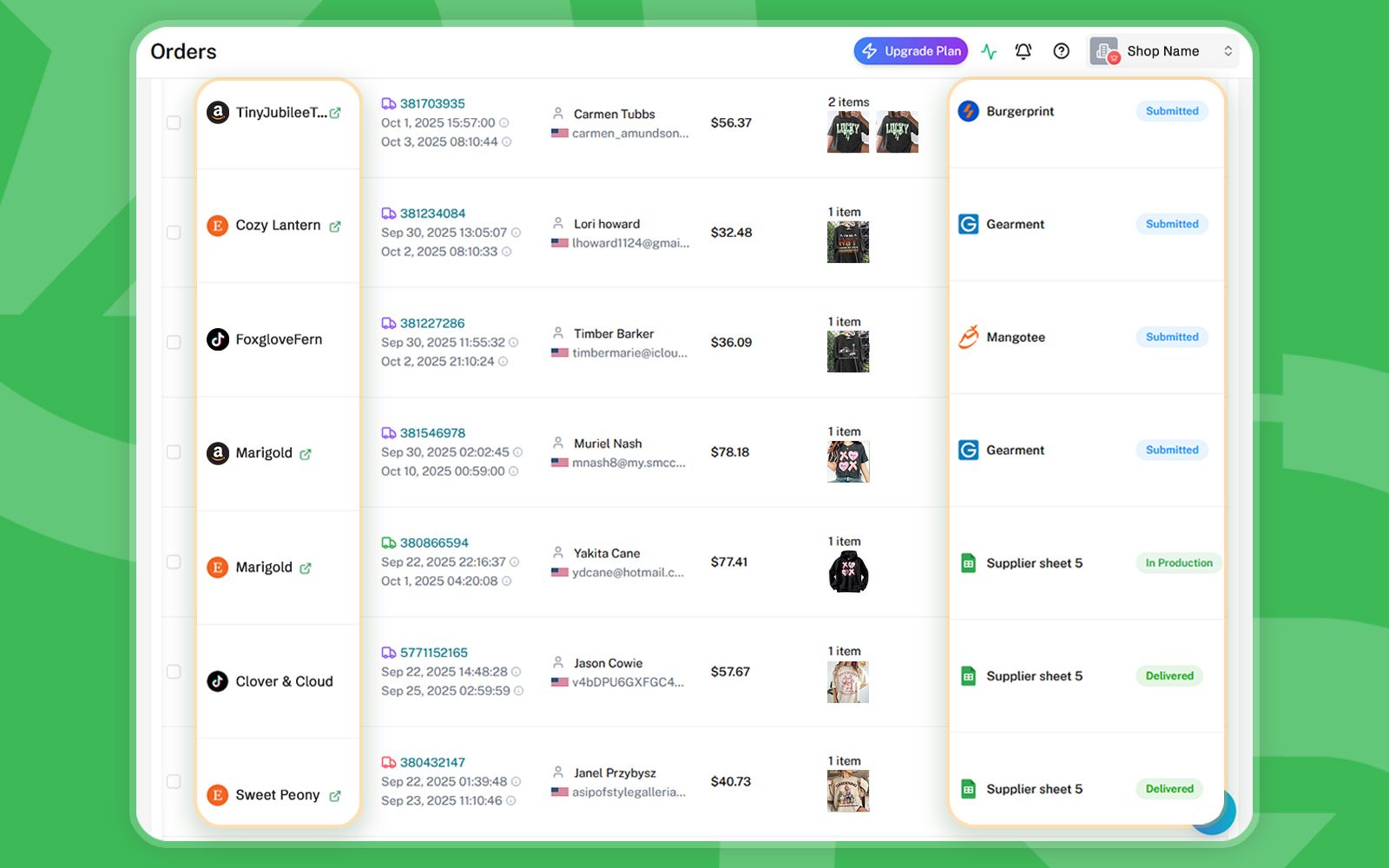Viewport: 1389px width, 868px height.
Task: Open order number 381703935
Action: pyautogui.click(x=432, y=103)
